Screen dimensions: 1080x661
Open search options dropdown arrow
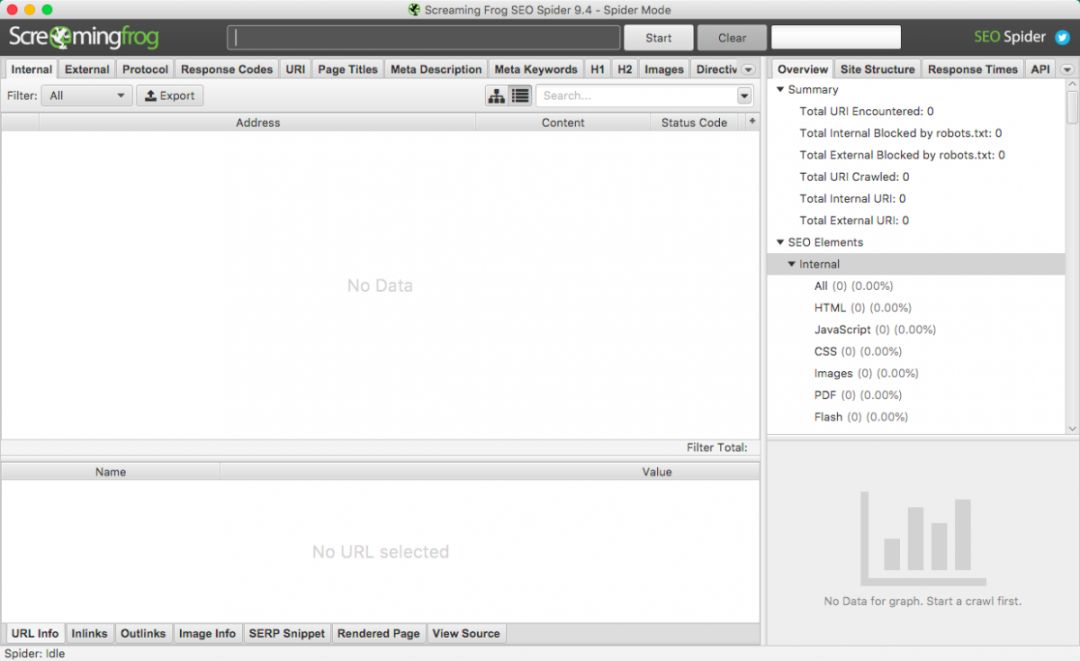click(745, 96)
